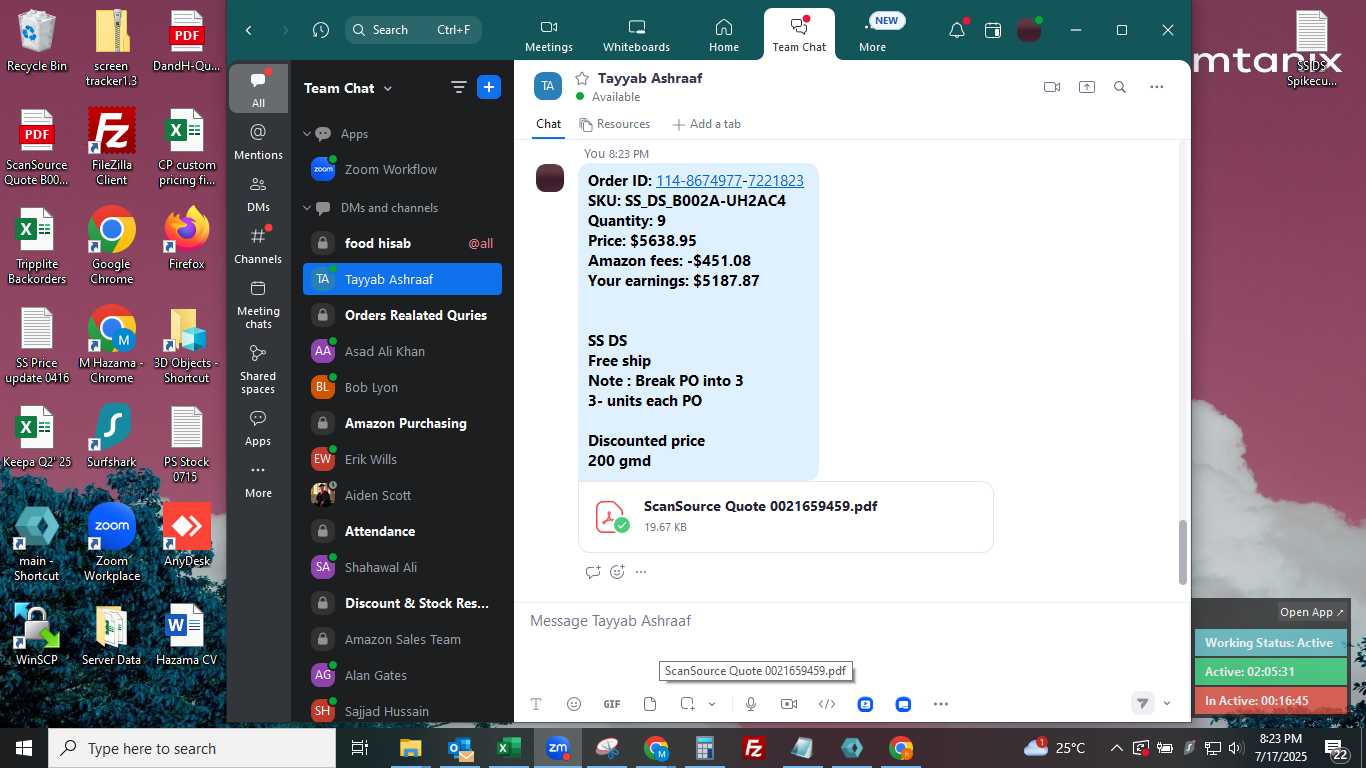Viewport: 1366px width, 768px height.
Task: Open Amazon Purchasing channel
Action: point(402,423)
